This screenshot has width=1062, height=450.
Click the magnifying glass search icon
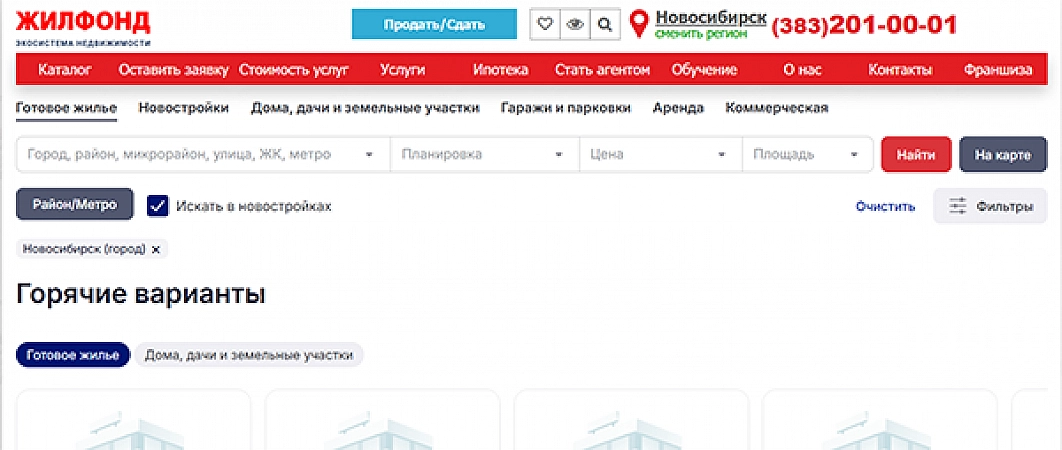[606, 25]
